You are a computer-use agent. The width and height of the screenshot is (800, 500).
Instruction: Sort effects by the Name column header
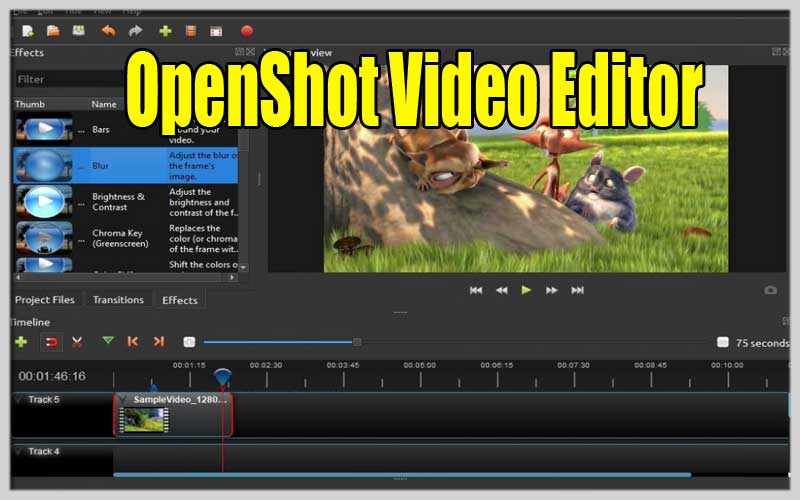(104, 104)
